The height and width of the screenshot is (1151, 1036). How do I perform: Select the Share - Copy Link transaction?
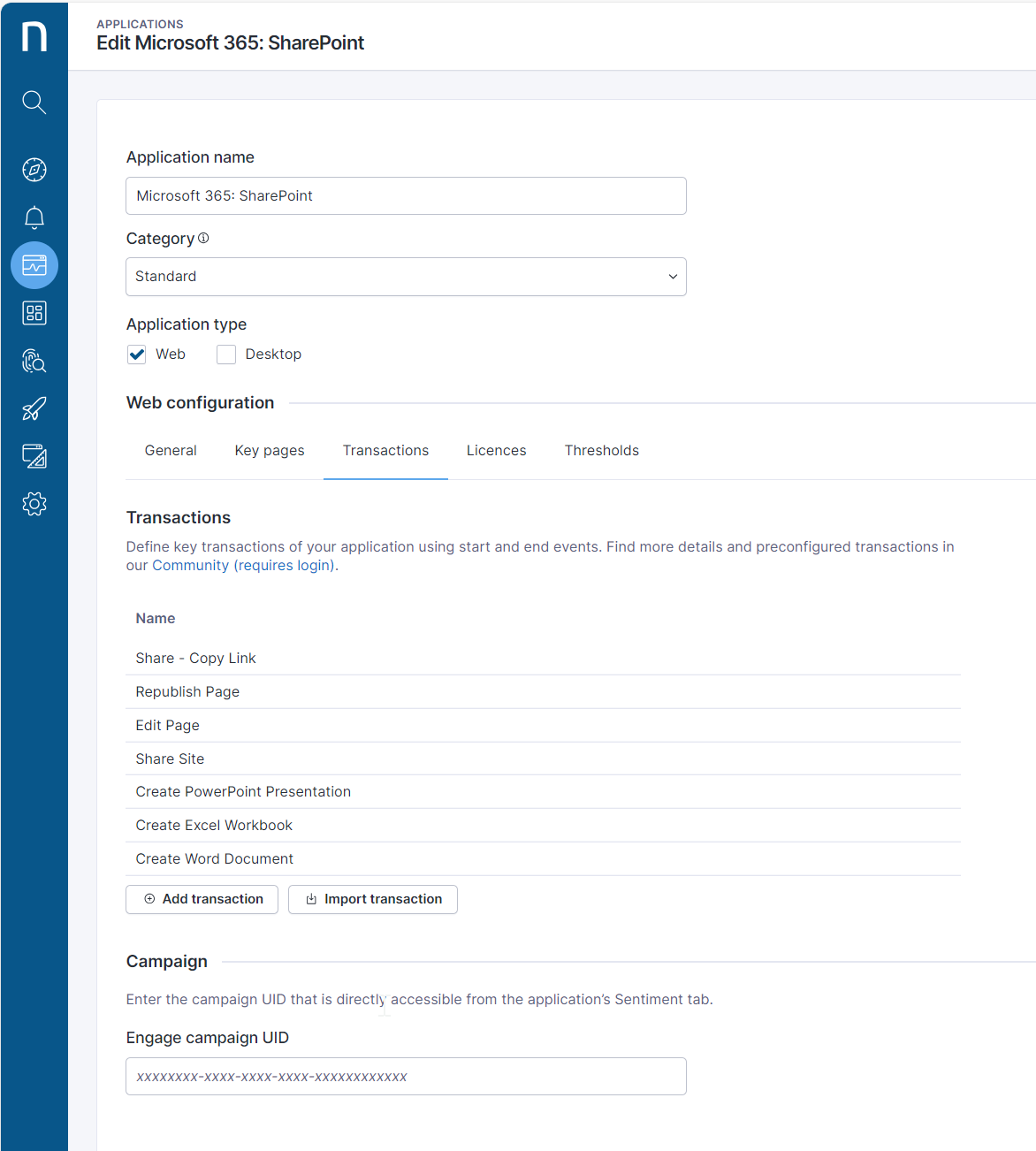pyautogui.click(x=543, y=659)
